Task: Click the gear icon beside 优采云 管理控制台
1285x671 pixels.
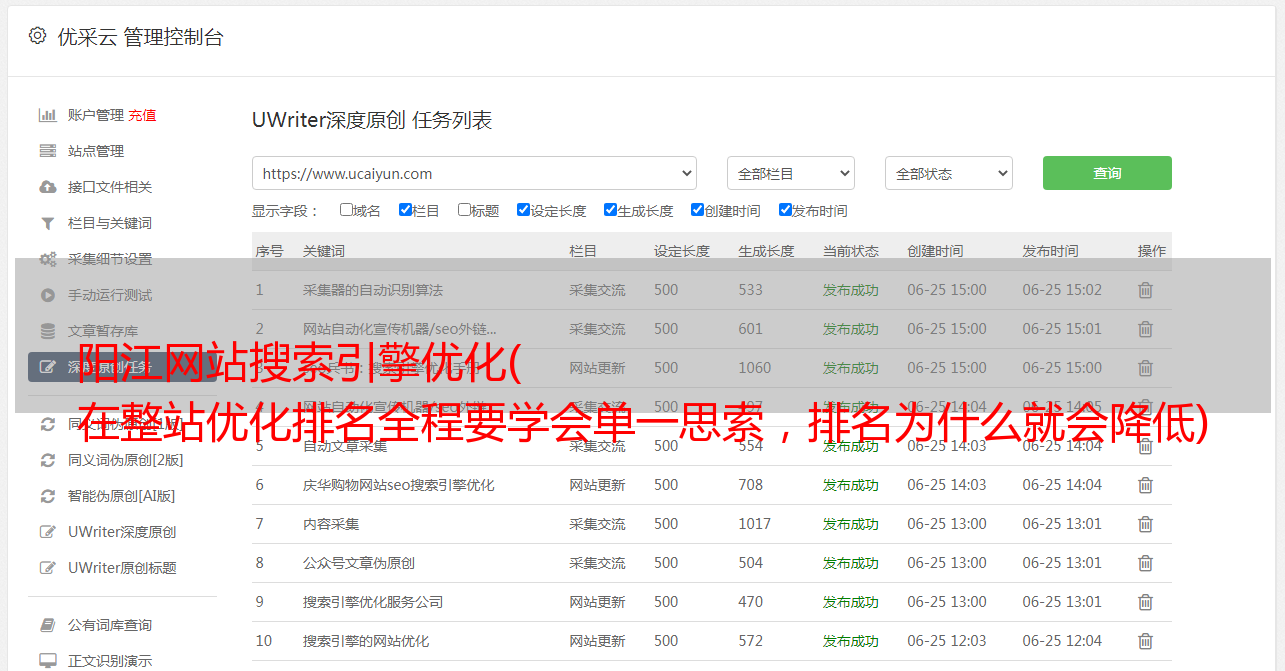Action: 37,36
